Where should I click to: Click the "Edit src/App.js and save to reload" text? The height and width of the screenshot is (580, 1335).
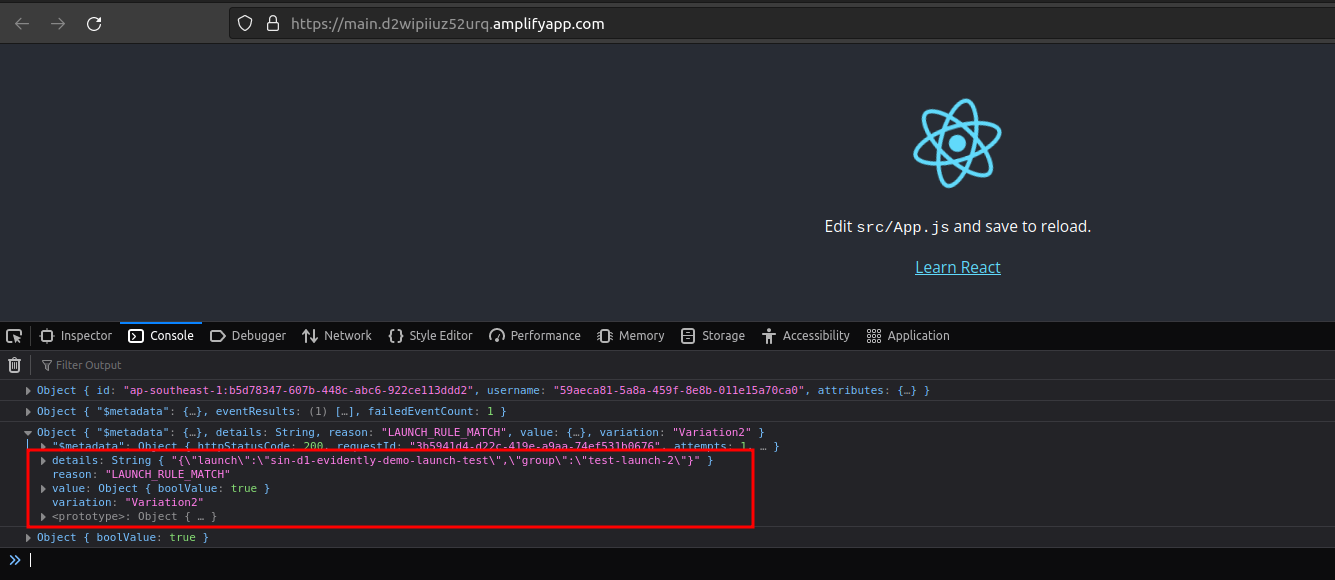pos(958,227)
